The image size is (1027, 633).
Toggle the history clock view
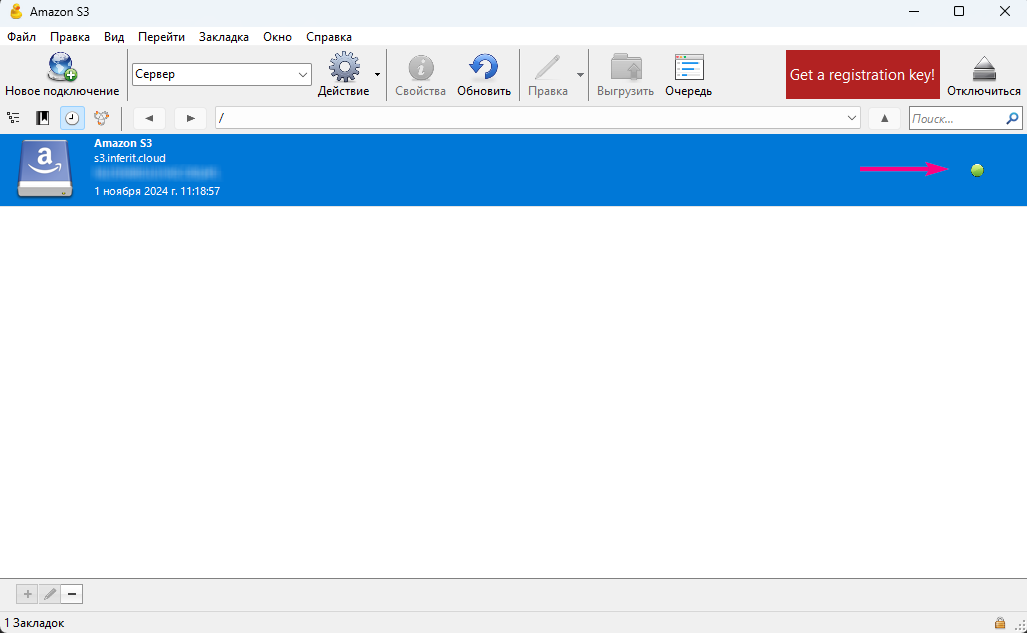72,118
